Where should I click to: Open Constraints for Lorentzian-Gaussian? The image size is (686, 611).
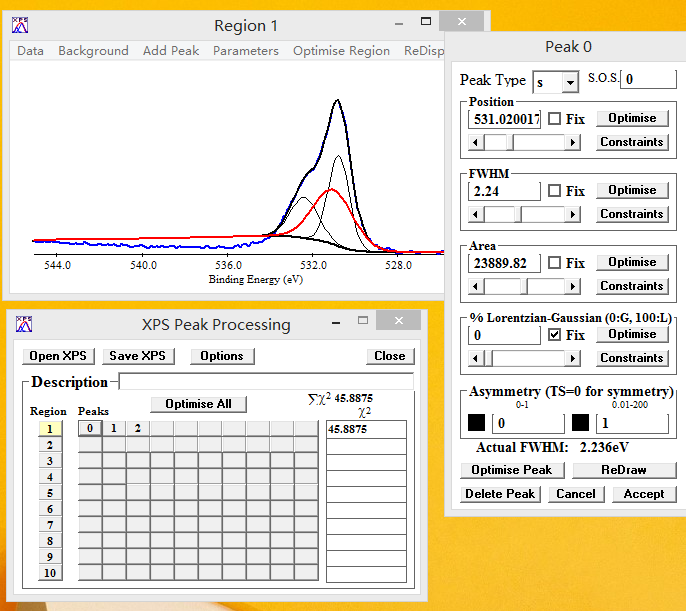pos(632,358)
